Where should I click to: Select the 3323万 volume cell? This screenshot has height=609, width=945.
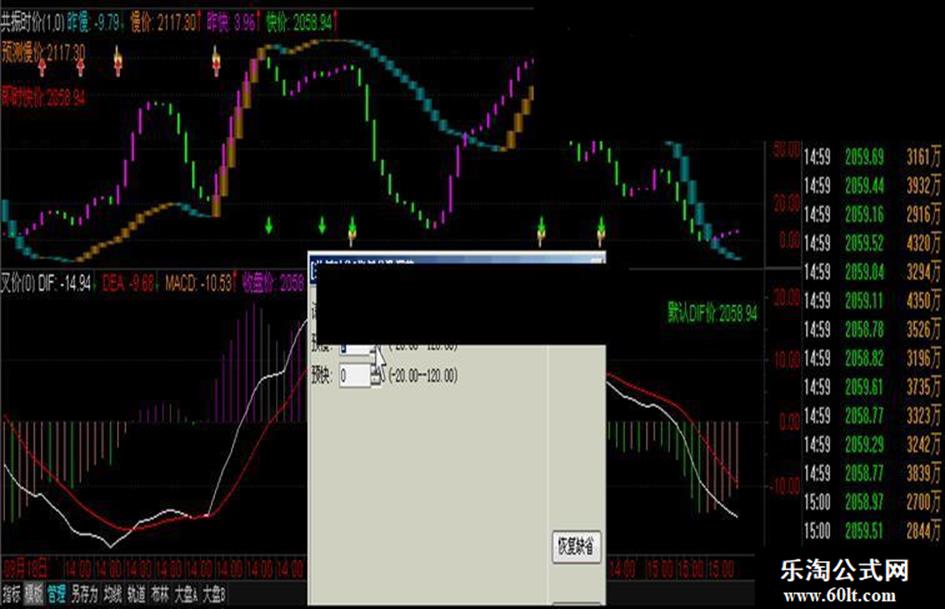click(924, 416)
